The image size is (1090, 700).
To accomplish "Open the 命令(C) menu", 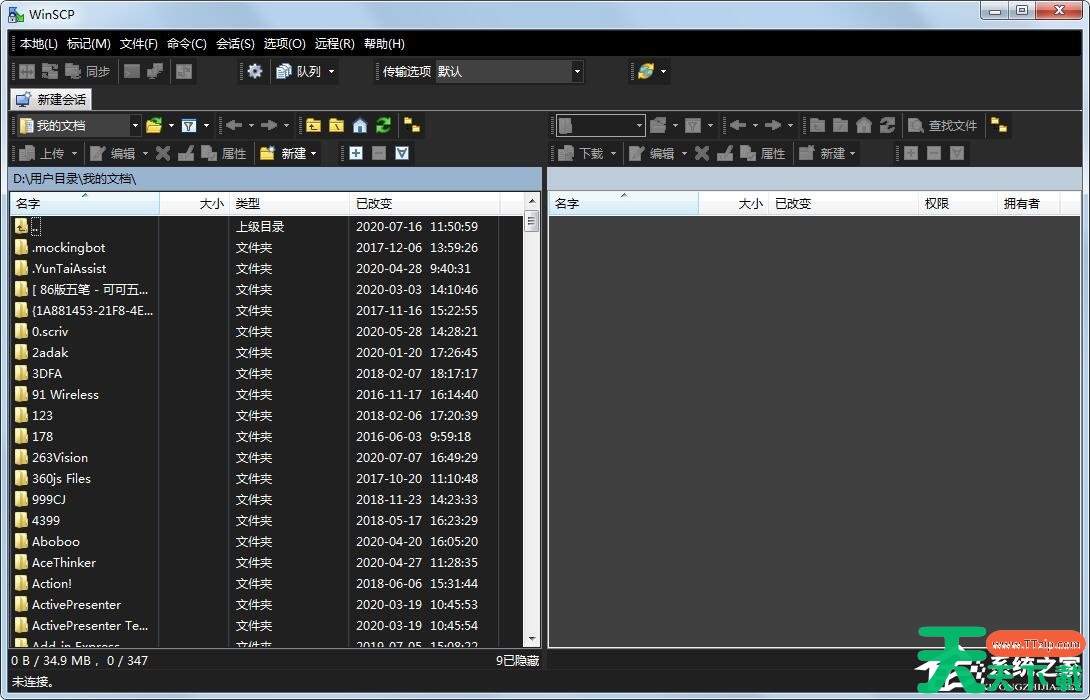I will 186,44.
